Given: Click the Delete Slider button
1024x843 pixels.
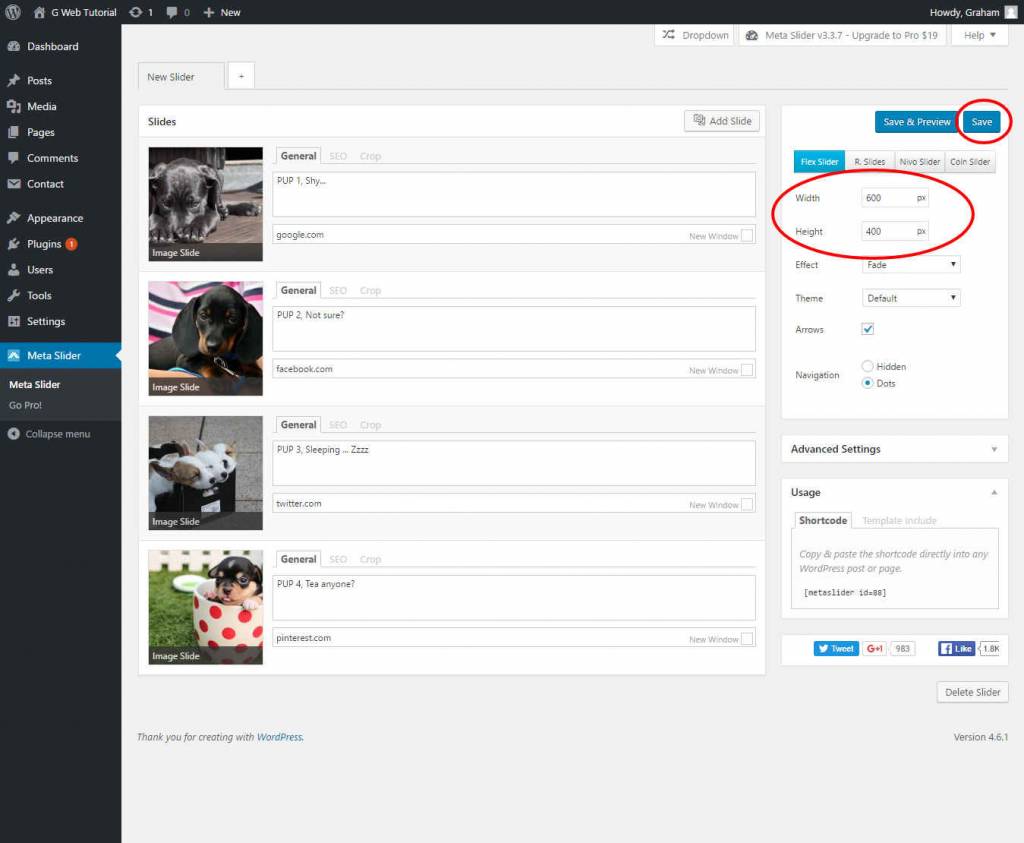Looking at the screenshot, I should (x=972, y=692).
